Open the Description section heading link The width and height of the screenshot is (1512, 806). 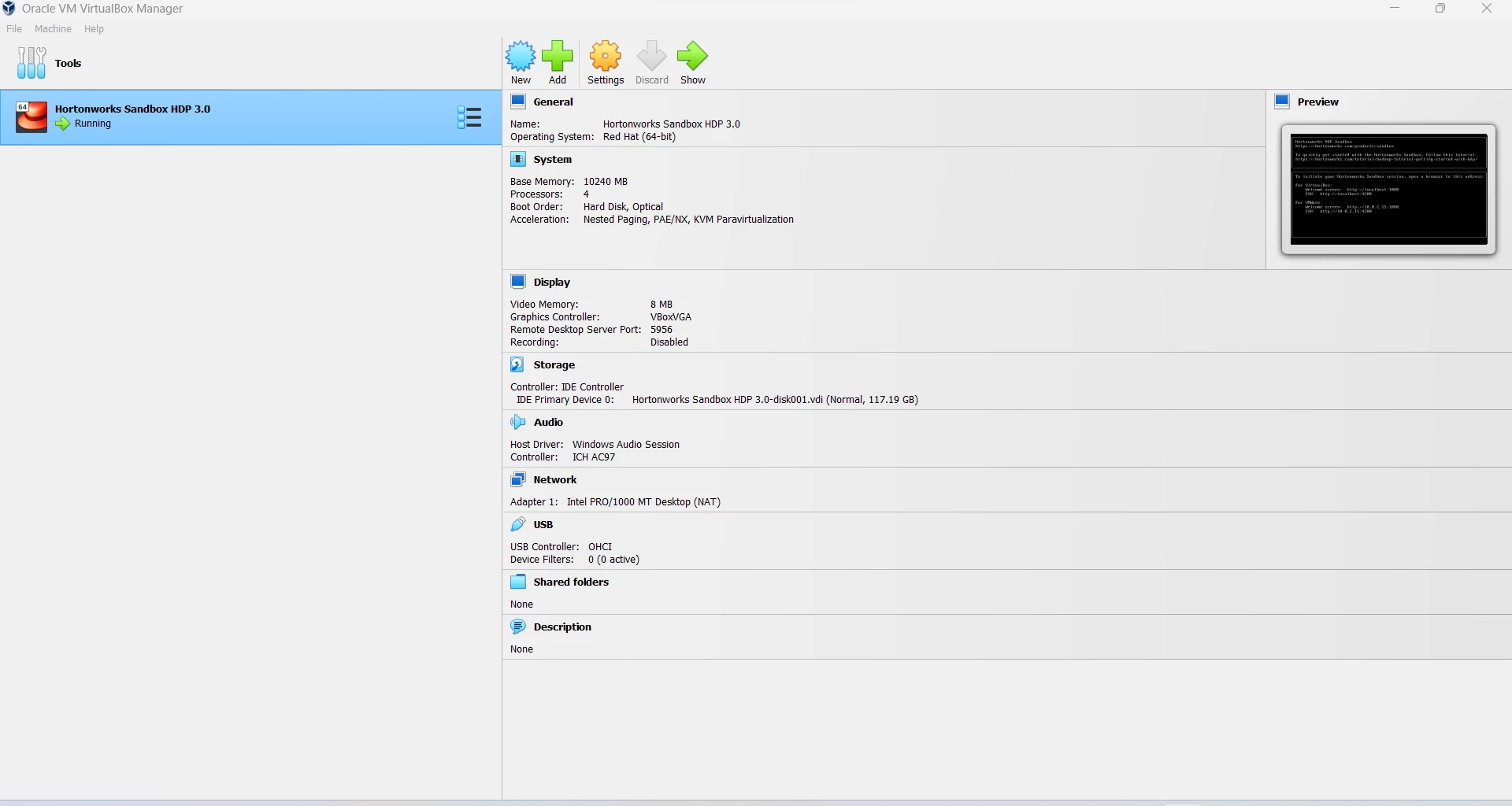pyautogui.click(x=562, y=627)
